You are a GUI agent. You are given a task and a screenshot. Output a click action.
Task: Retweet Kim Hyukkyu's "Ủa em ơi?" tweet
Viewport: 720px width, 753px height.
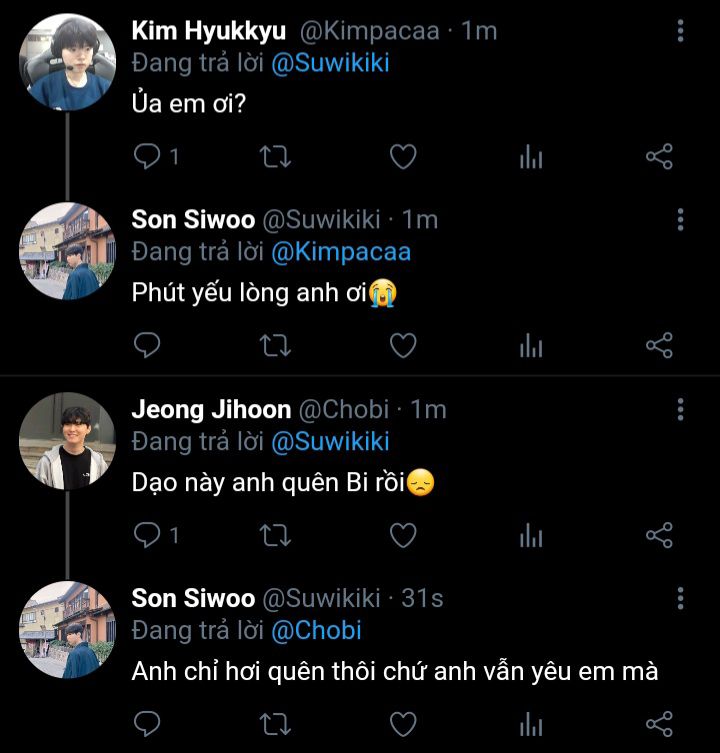275,157
